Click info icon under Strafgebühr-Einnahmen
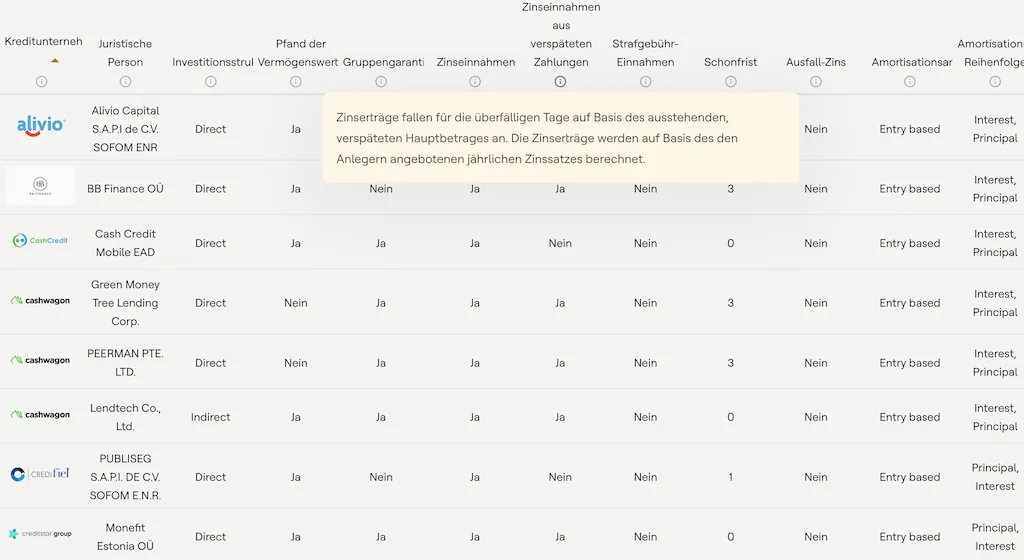1024x560 pixels. pos(645,82)
